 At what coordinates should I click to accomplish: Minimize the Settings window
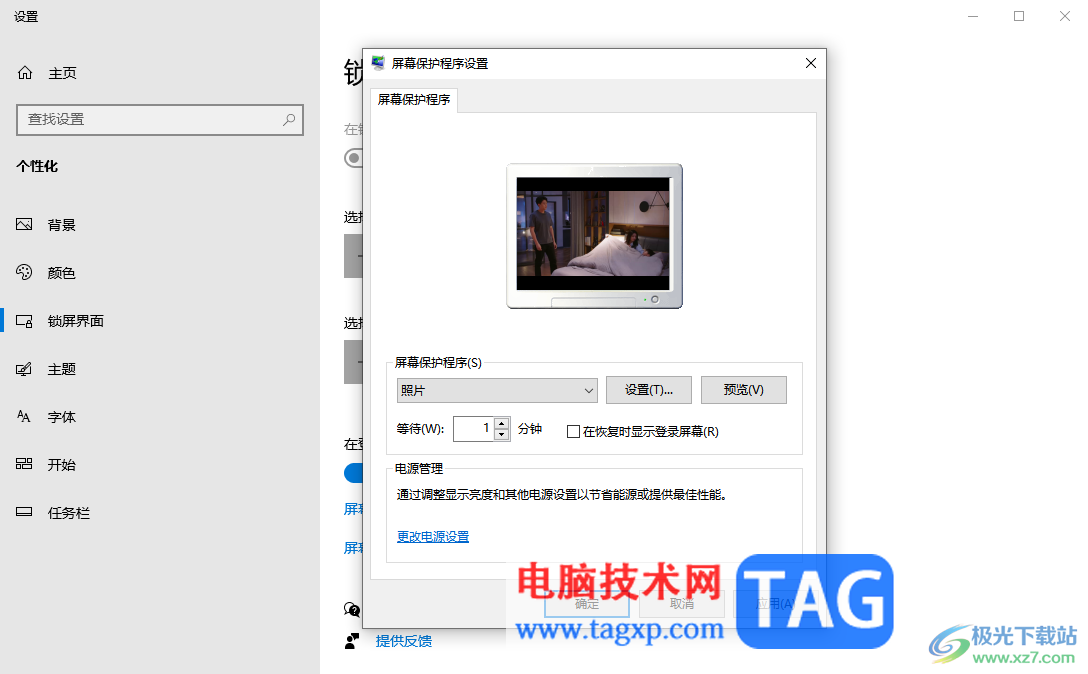point(973,16)
